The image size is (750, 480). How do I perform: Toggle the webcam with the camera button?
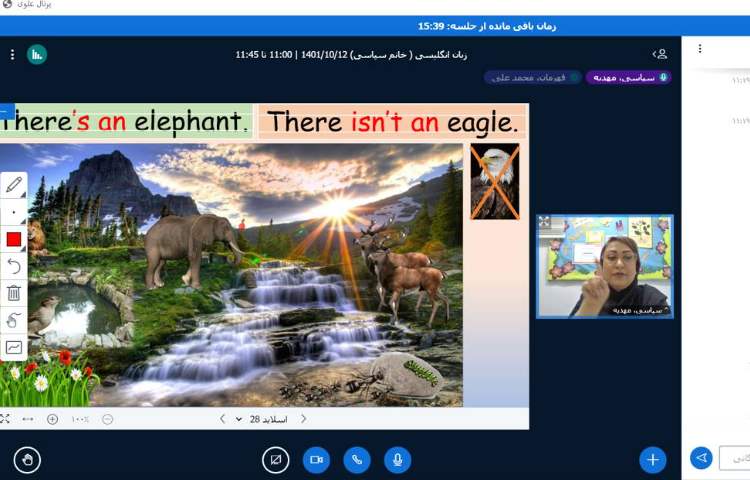point(316,459)
